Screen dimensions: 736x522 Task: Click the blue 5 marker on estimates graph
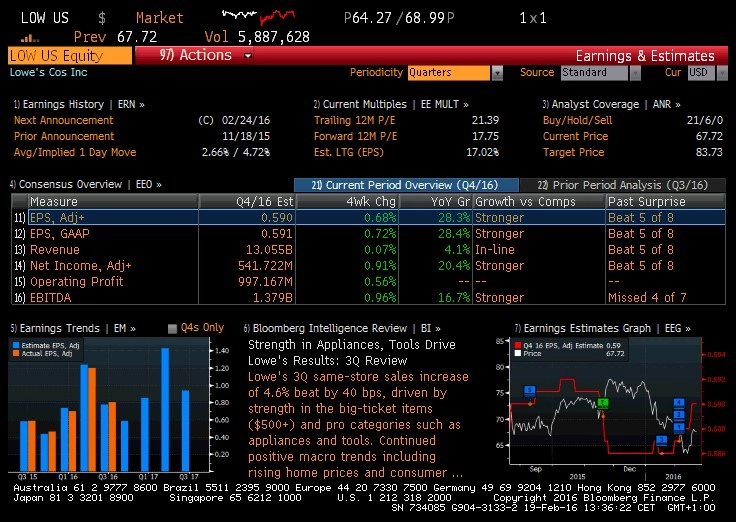tap(529, 390)
